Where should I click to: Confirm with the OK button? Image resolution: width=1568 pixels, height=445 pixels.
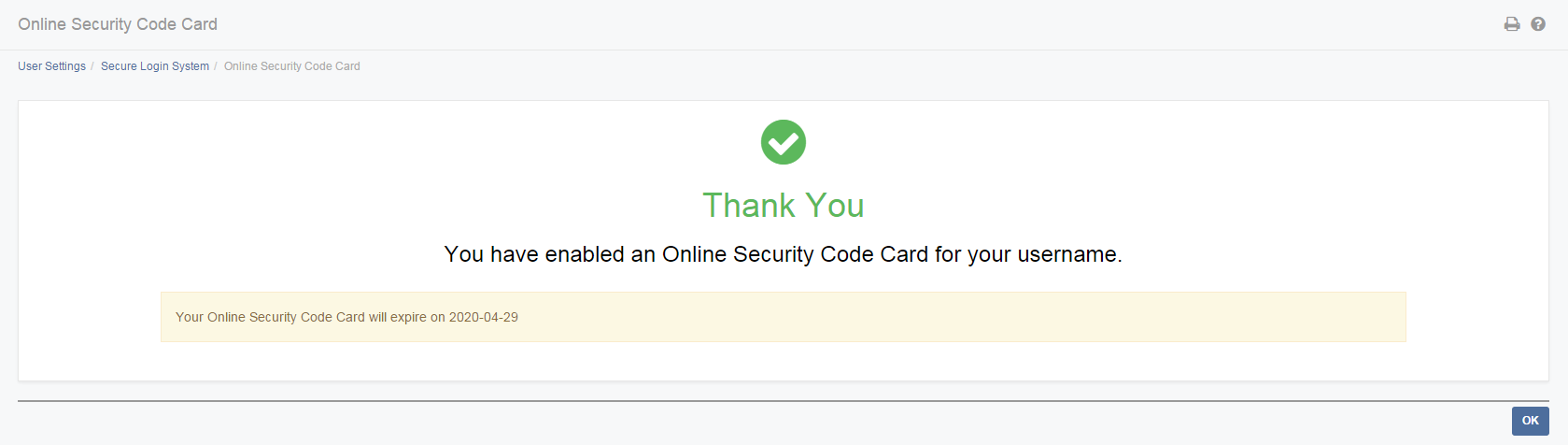pos(1531,421)
